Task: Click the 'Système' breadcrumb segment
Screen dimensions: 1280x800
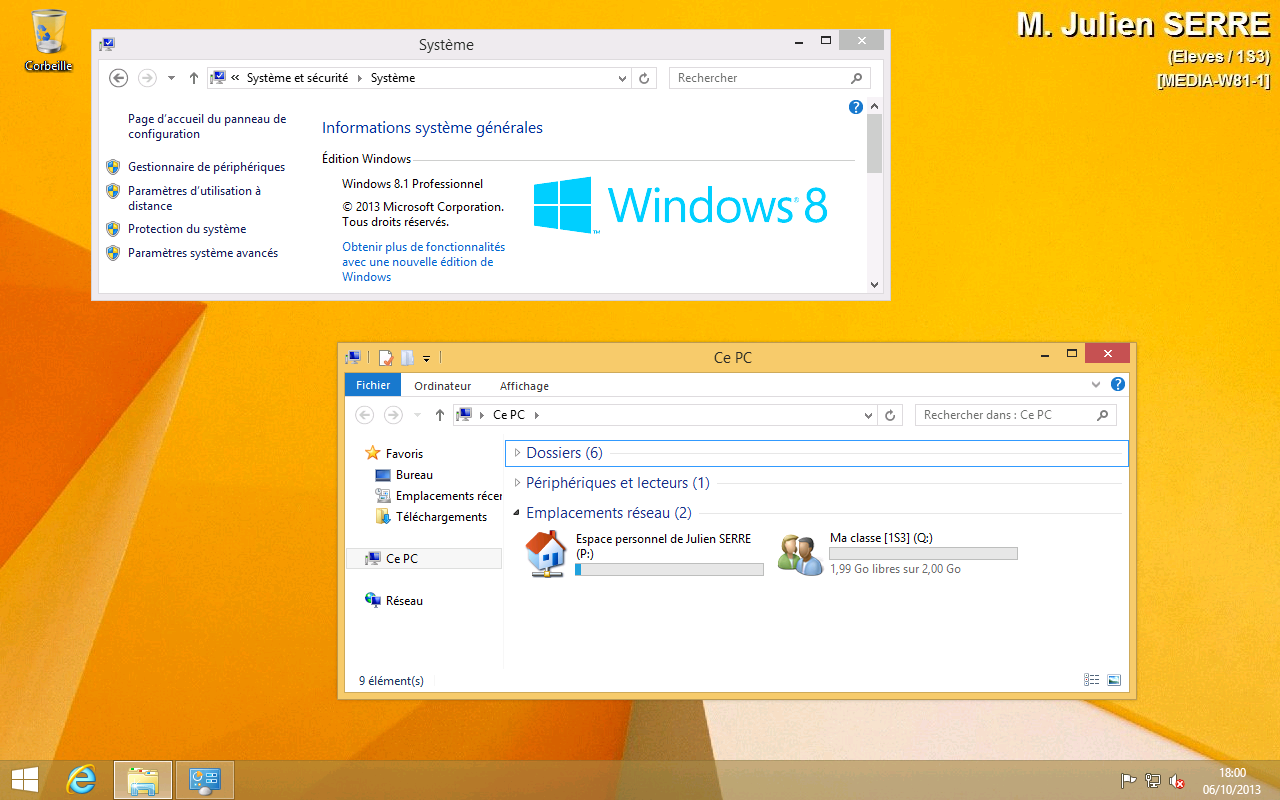Action: tap(393, 78)
